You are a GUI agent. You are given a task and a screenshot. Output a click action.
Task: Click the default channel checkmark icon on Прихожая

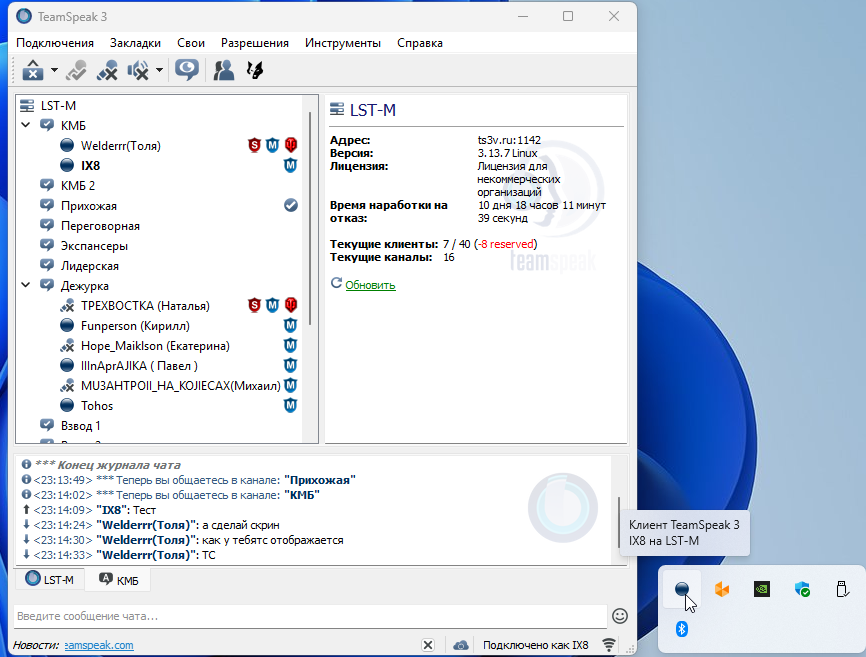pos(291,205)
